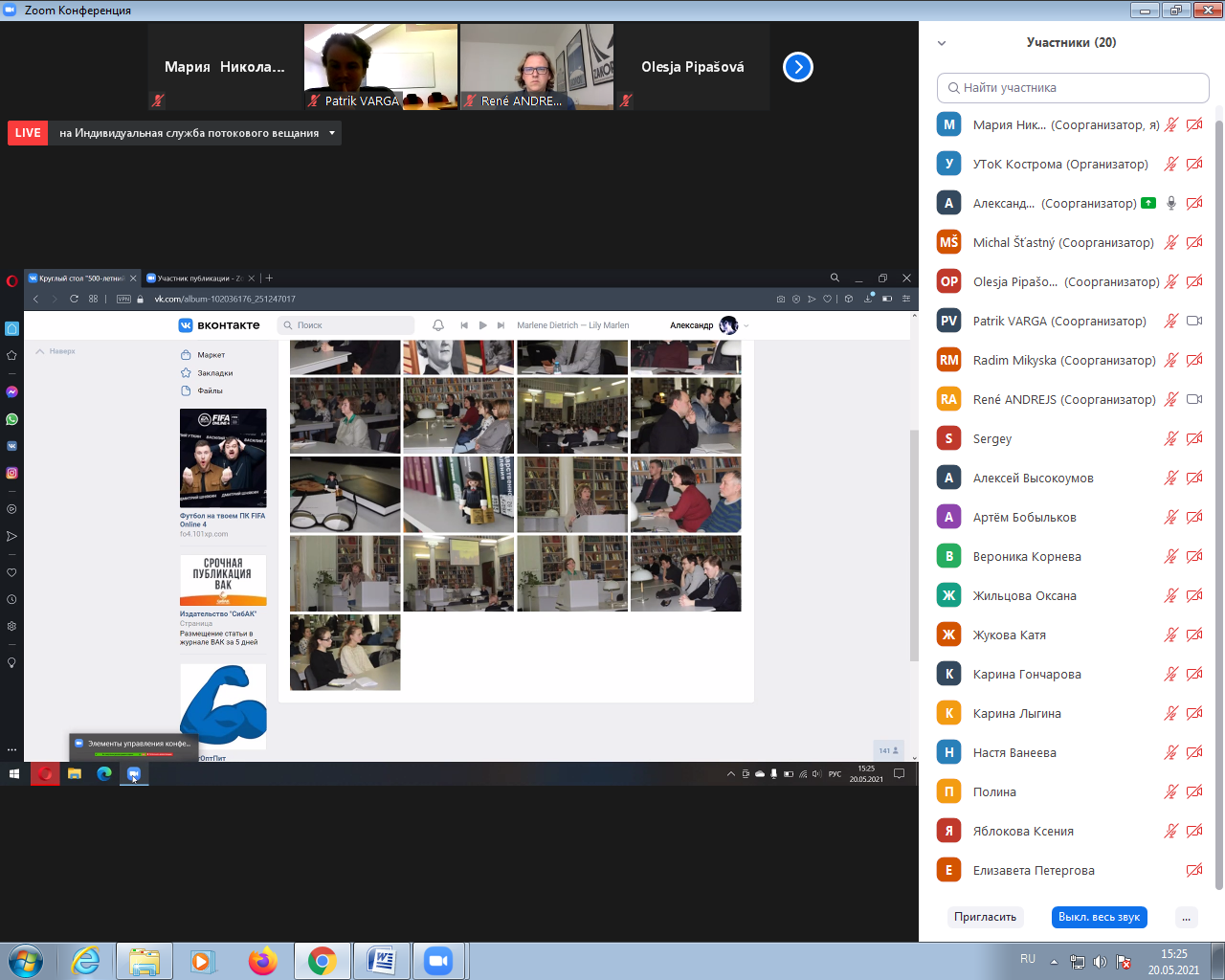Viewport: 1225px width, 980px height.
Task: Click the volume icon in the system tray
Action: [x=1100, y=962]
